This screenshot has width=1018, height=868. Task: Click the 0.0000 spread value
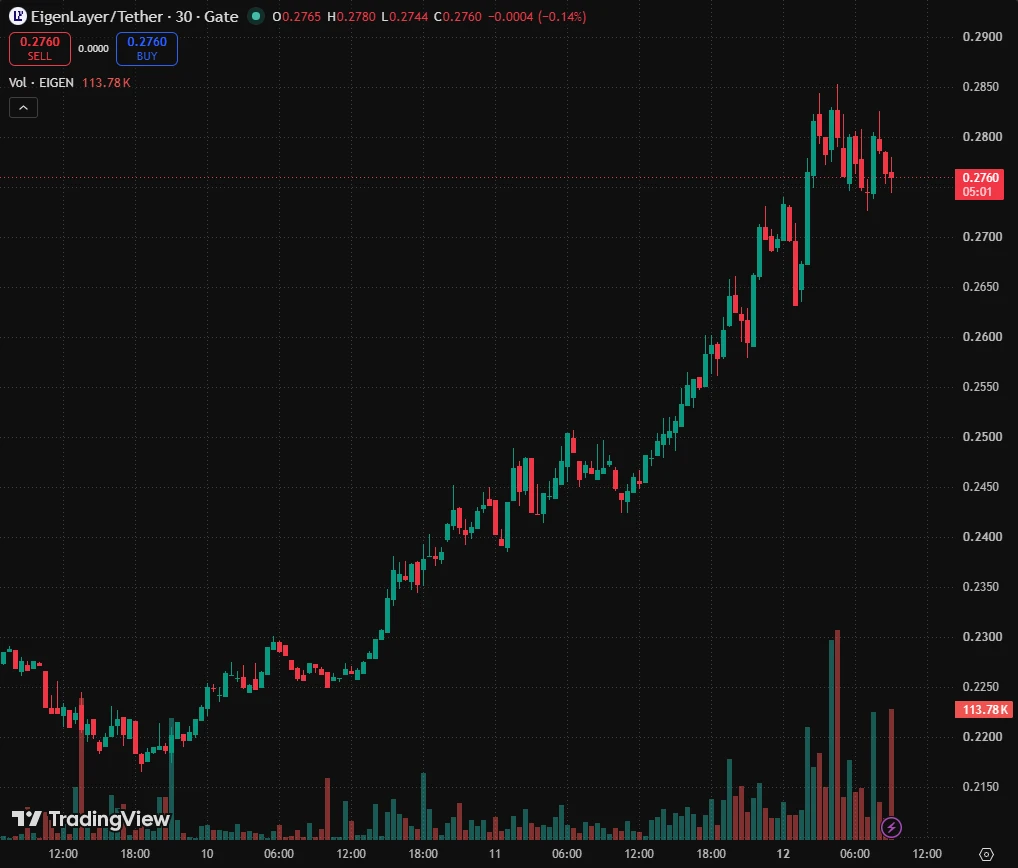93,49
